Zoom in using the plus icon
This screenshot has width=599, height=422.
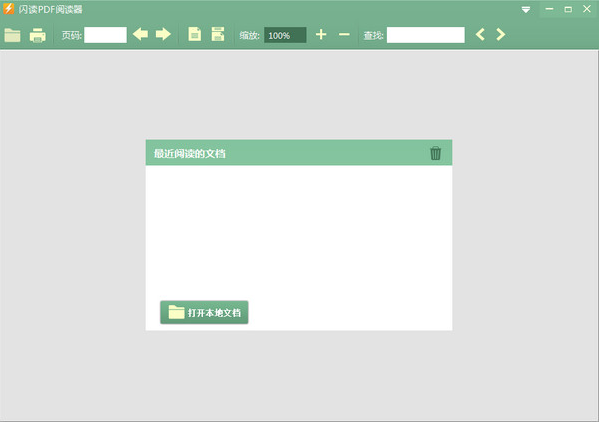(321, 35)
